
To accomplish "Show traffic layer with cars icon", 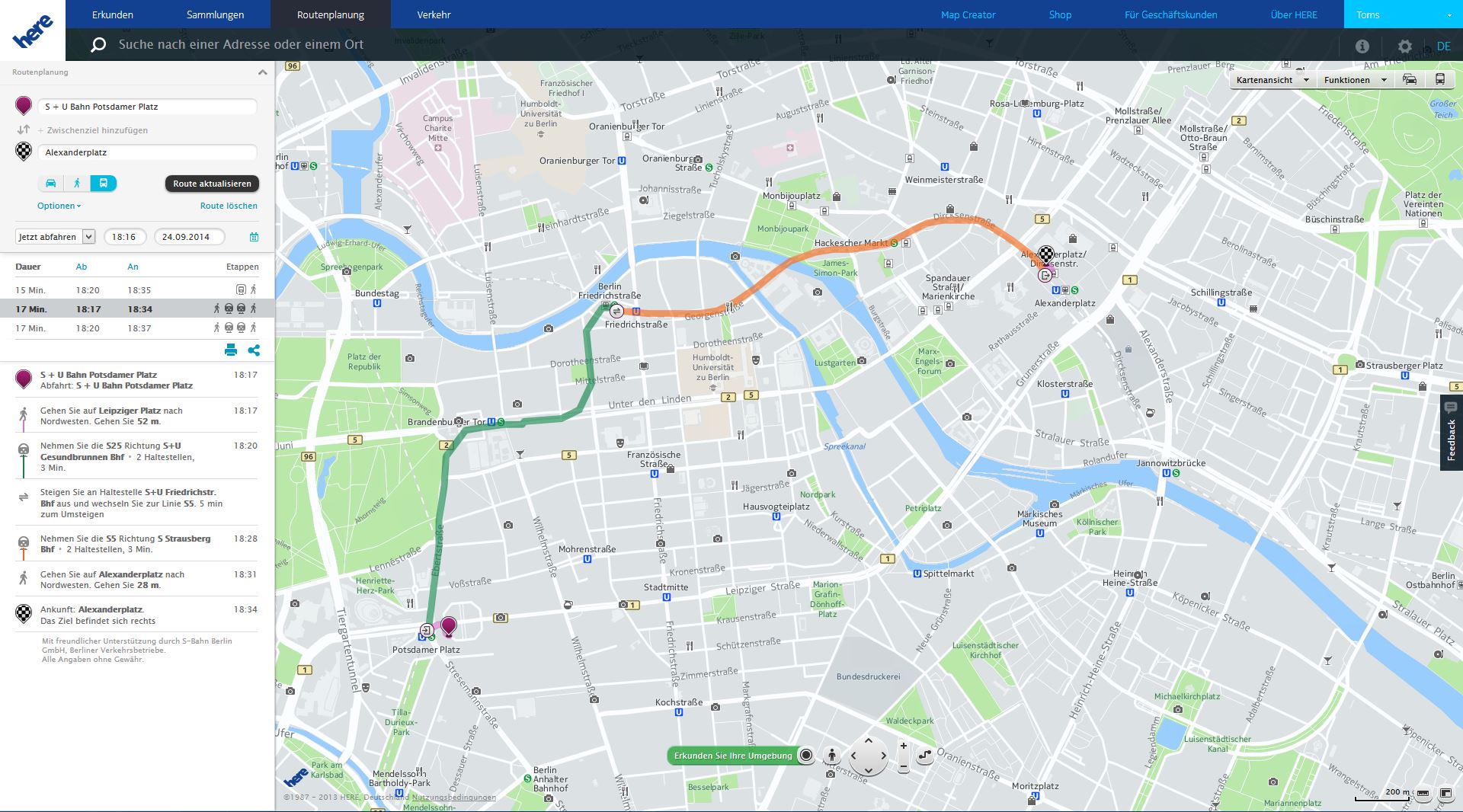I will pos(1410,79).
